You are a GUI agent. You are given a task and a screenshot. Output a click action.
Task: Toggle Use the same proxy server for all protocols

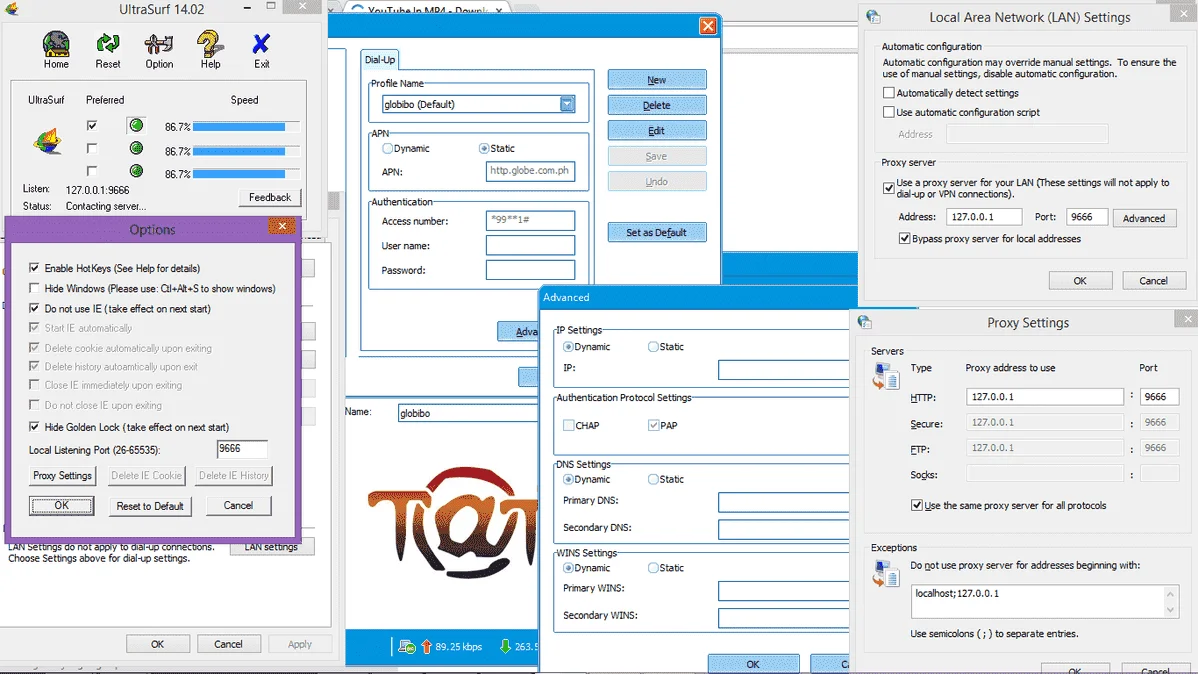(917, 505)
